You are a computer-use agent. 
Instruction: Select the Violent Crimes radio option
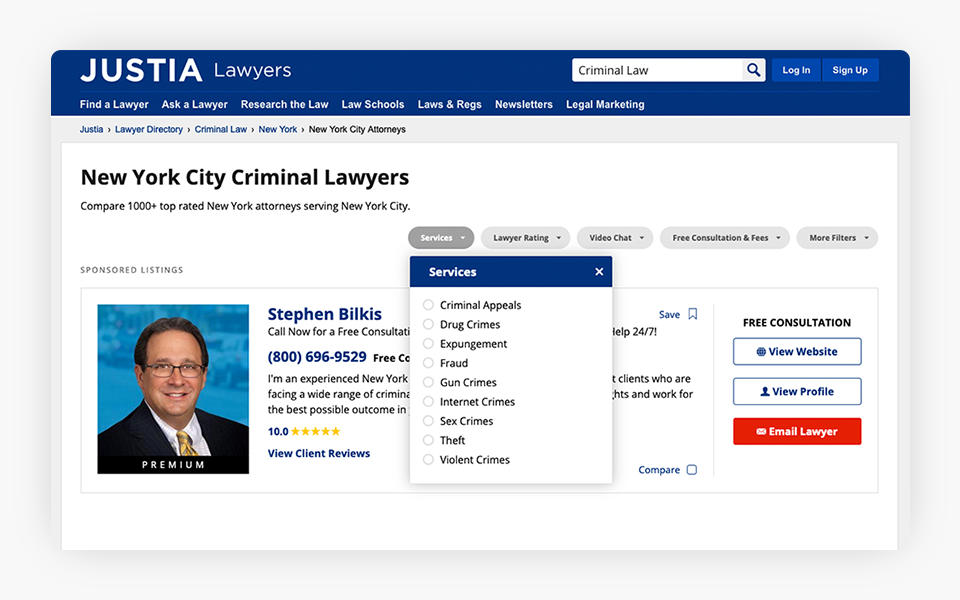pyautogui.click(x=428, y=460)
